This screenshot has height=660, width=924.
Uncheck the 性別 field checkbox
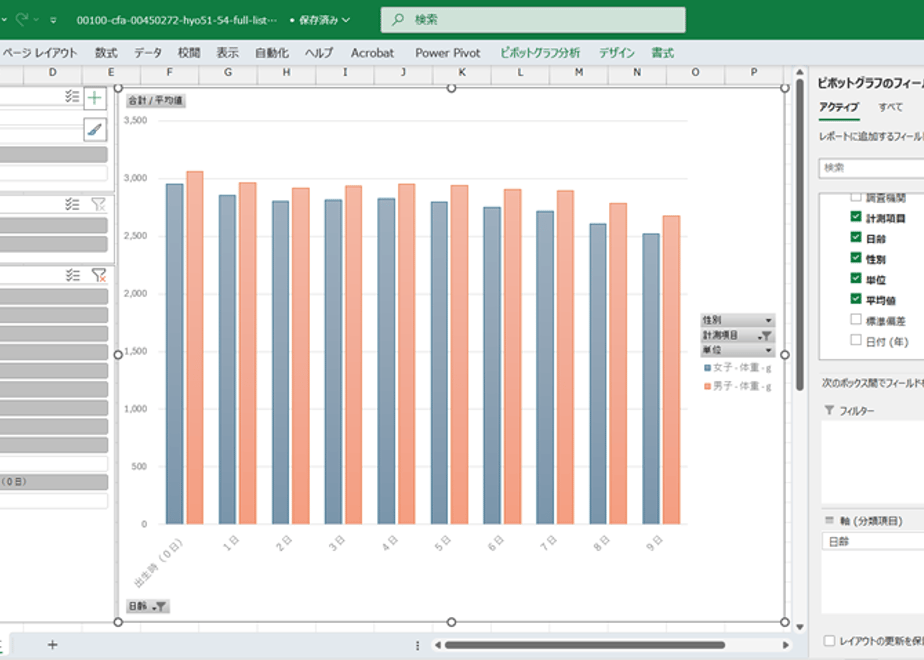click(x=856, y=258)
